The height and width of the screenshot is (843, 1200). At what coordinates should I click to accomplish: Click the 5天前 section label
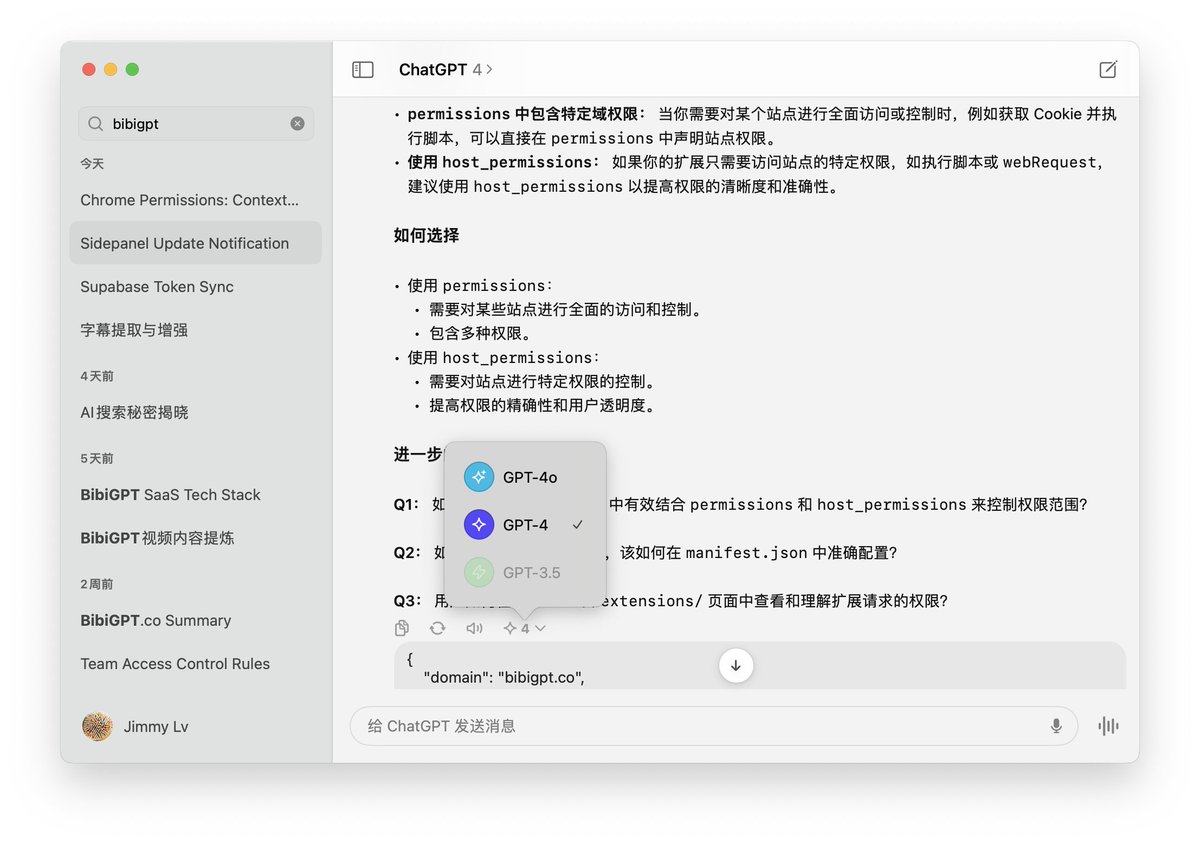coord(97,459)
